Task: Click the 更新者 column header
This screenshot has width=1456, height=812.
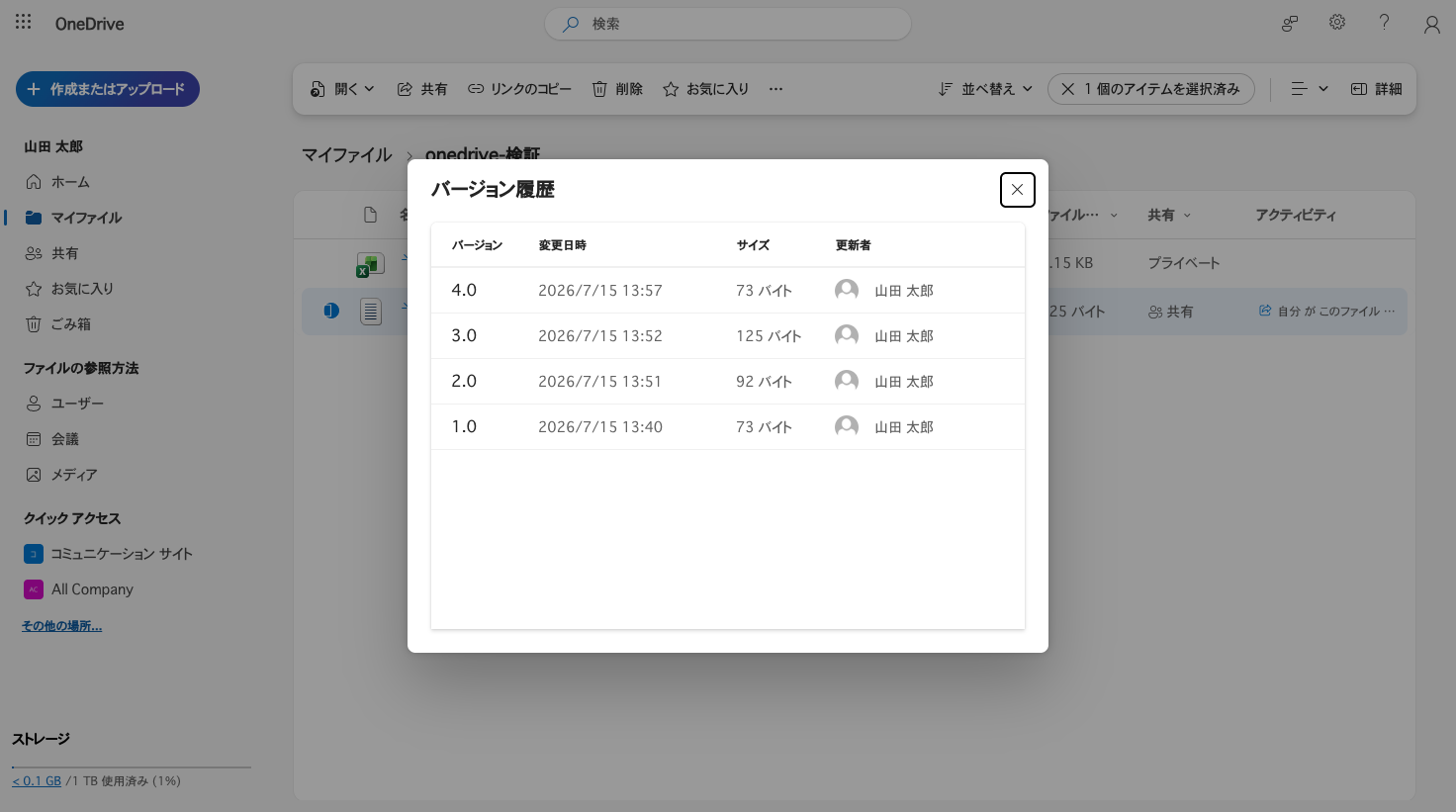Action: point(853,245)
